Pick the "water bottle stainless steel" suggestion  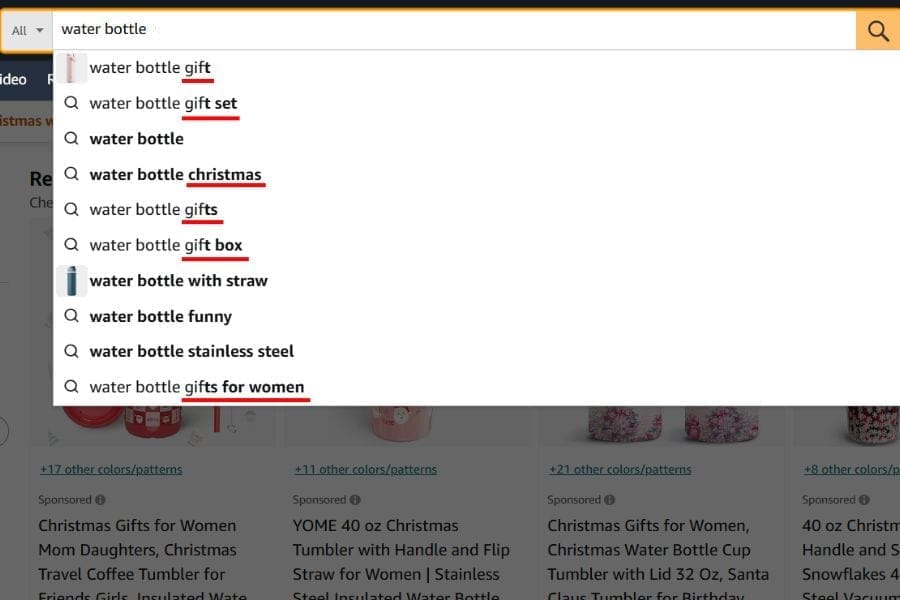coord(191,351)
